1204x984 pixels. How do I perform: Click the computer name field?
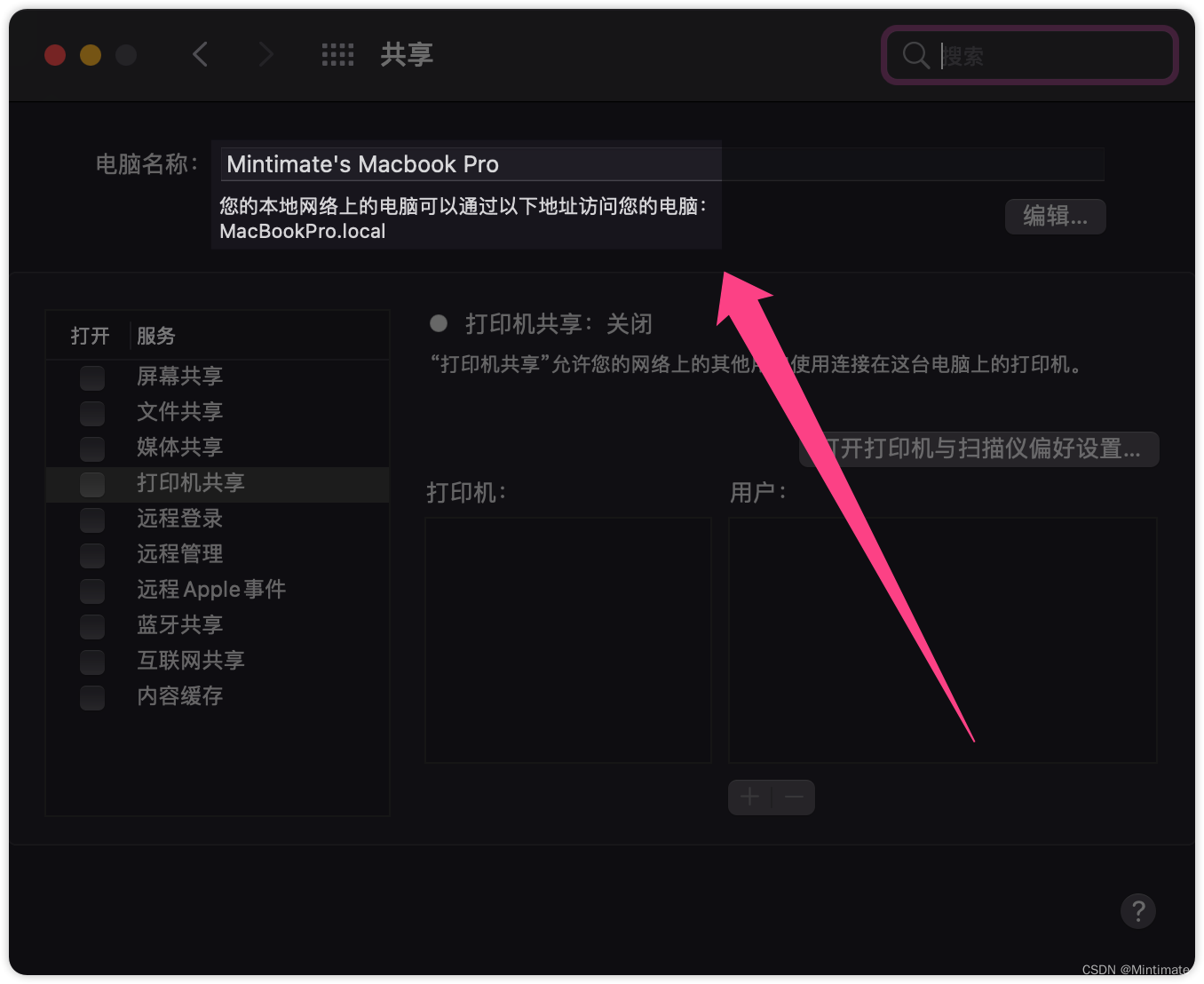662,163
